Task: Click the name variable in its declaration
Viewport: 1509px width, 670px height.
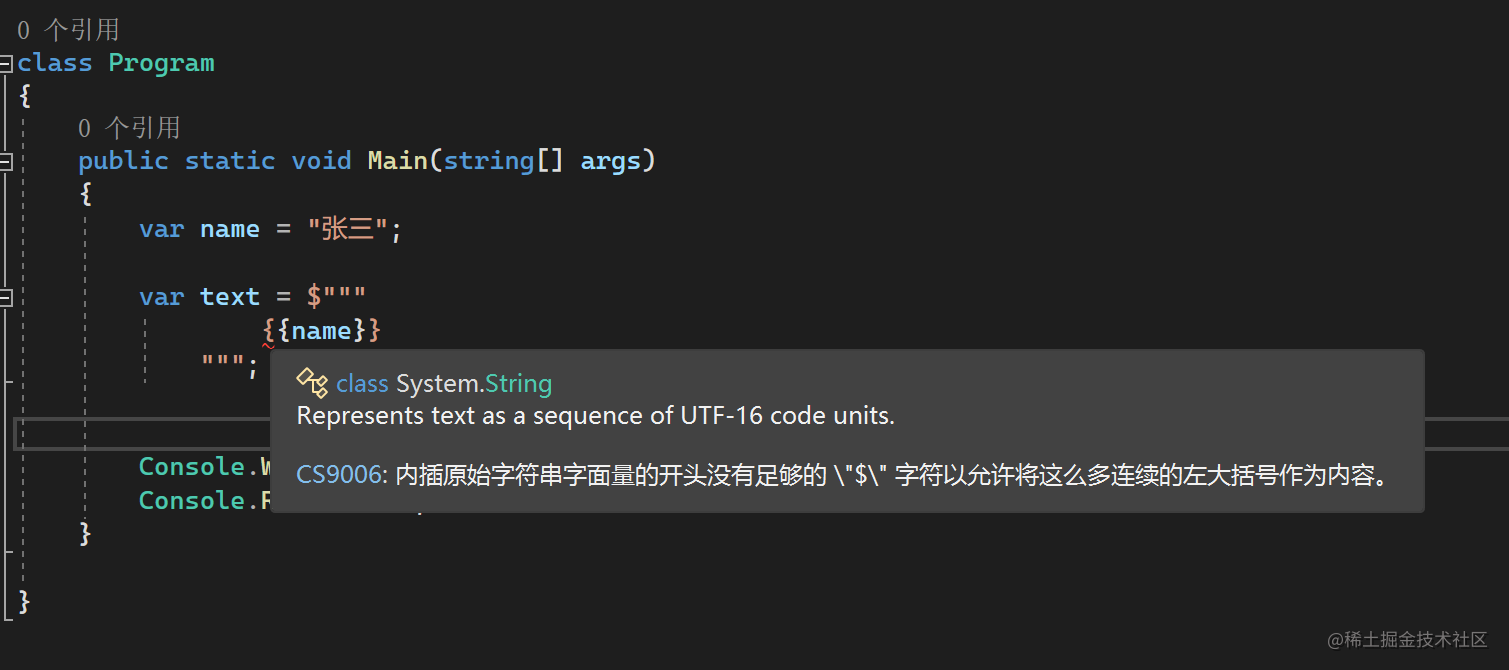Action: pos(229,229)
